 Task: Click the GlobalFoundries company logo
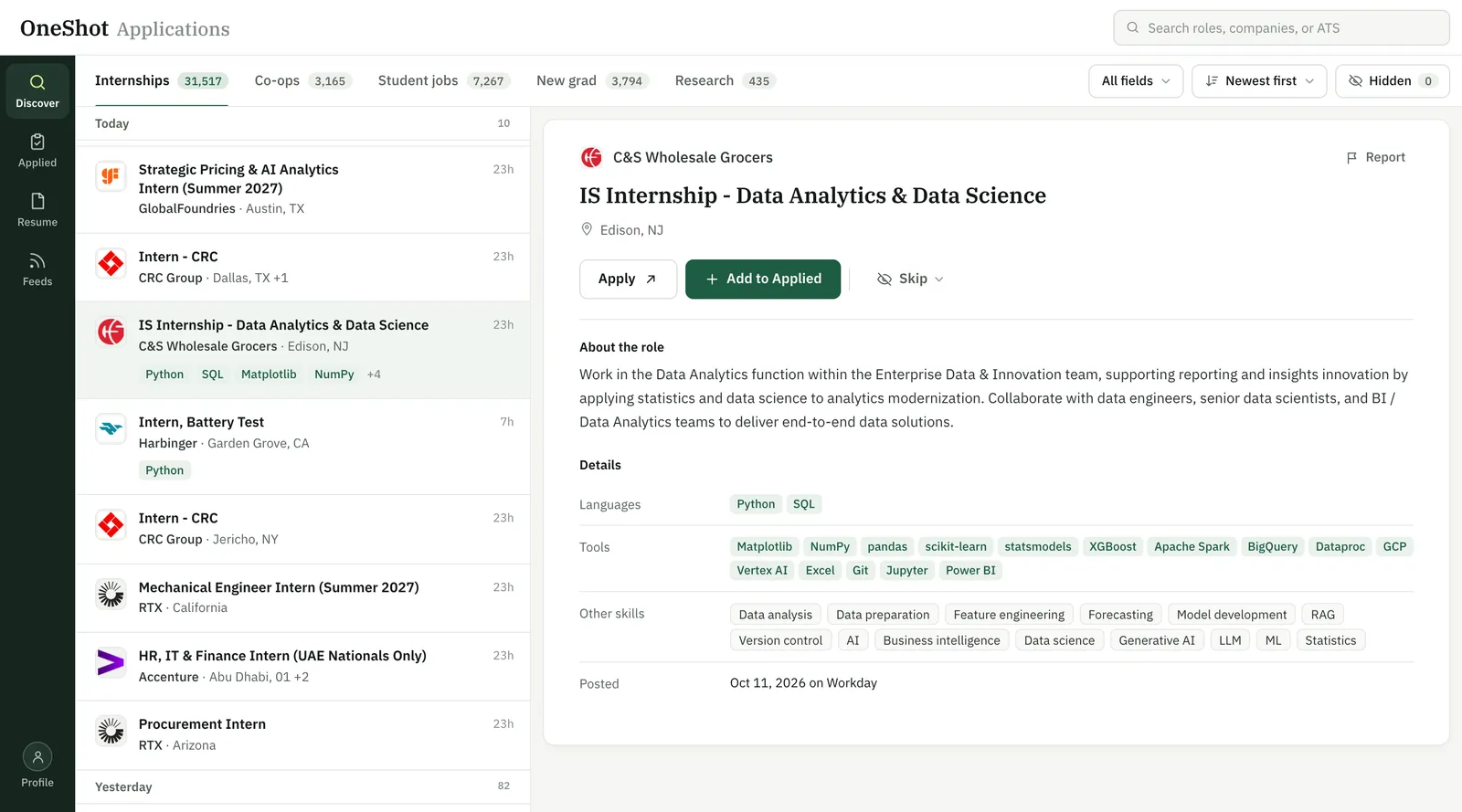pos(111,176)
